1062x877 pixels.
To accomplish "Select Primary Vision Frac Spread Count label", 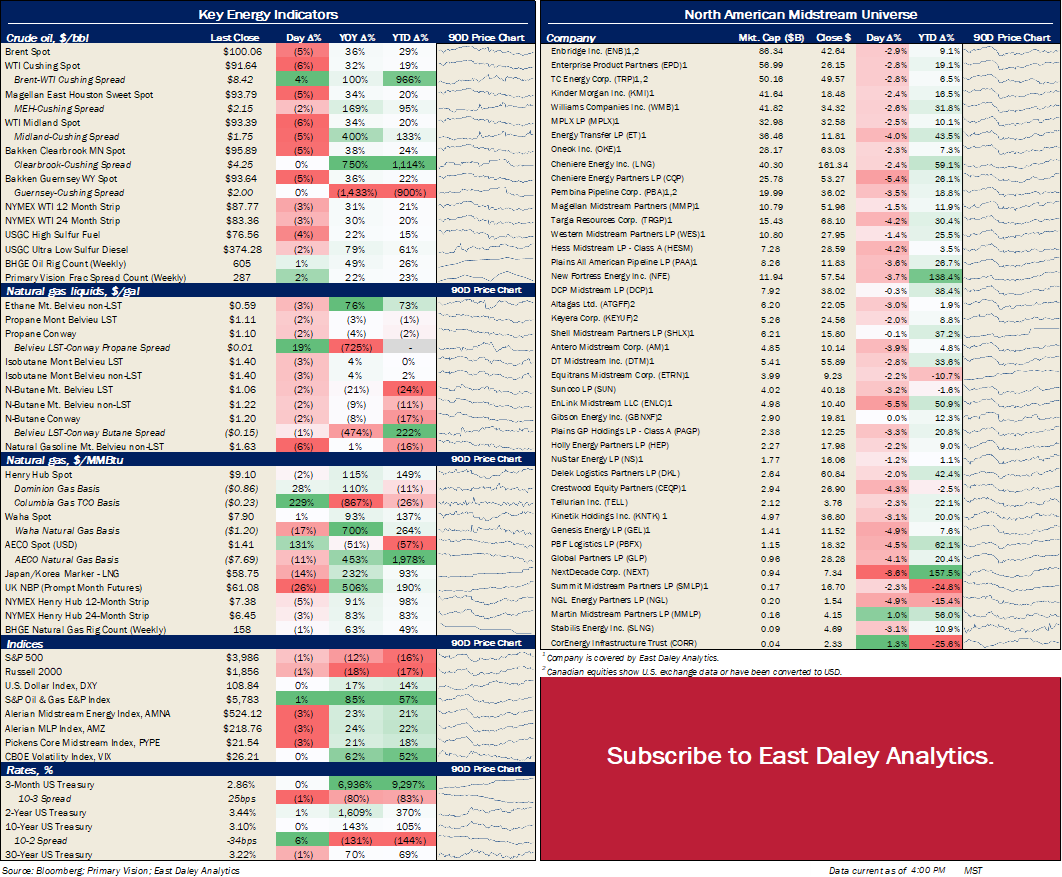I will (x=95, y=278).
